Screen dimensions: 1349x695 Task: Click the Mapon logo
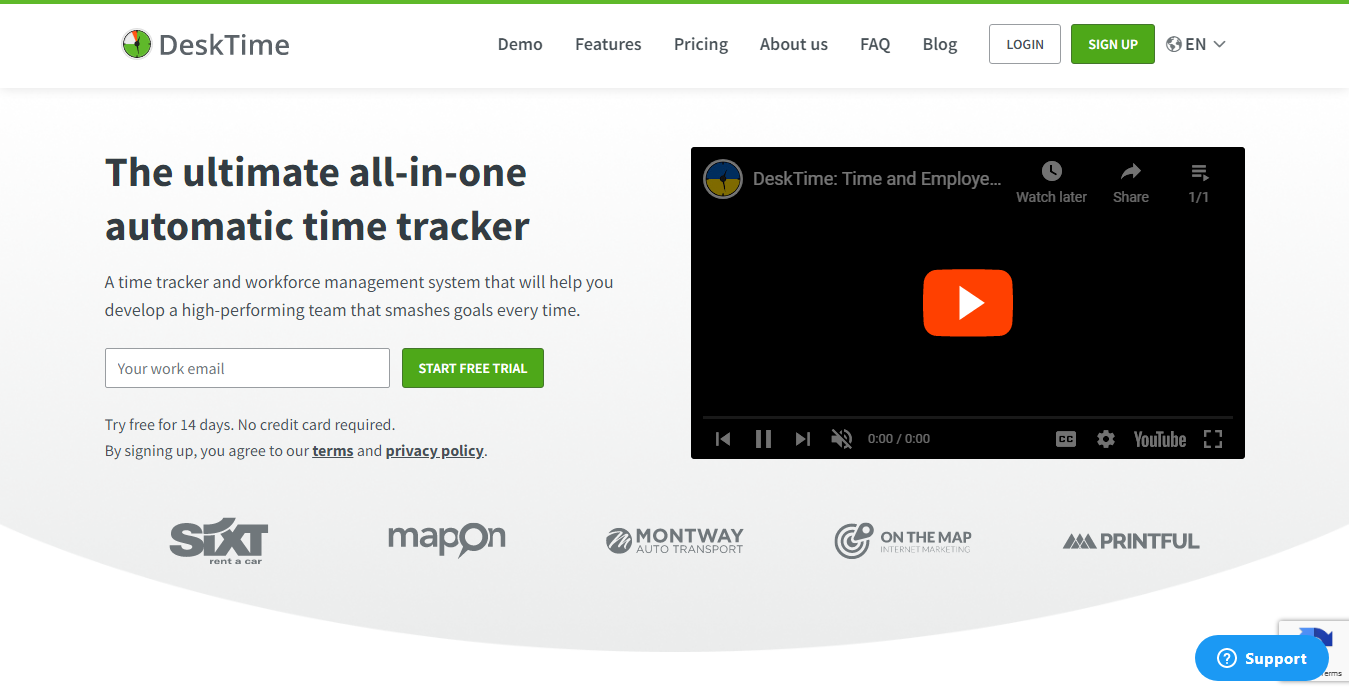point(447,540)
